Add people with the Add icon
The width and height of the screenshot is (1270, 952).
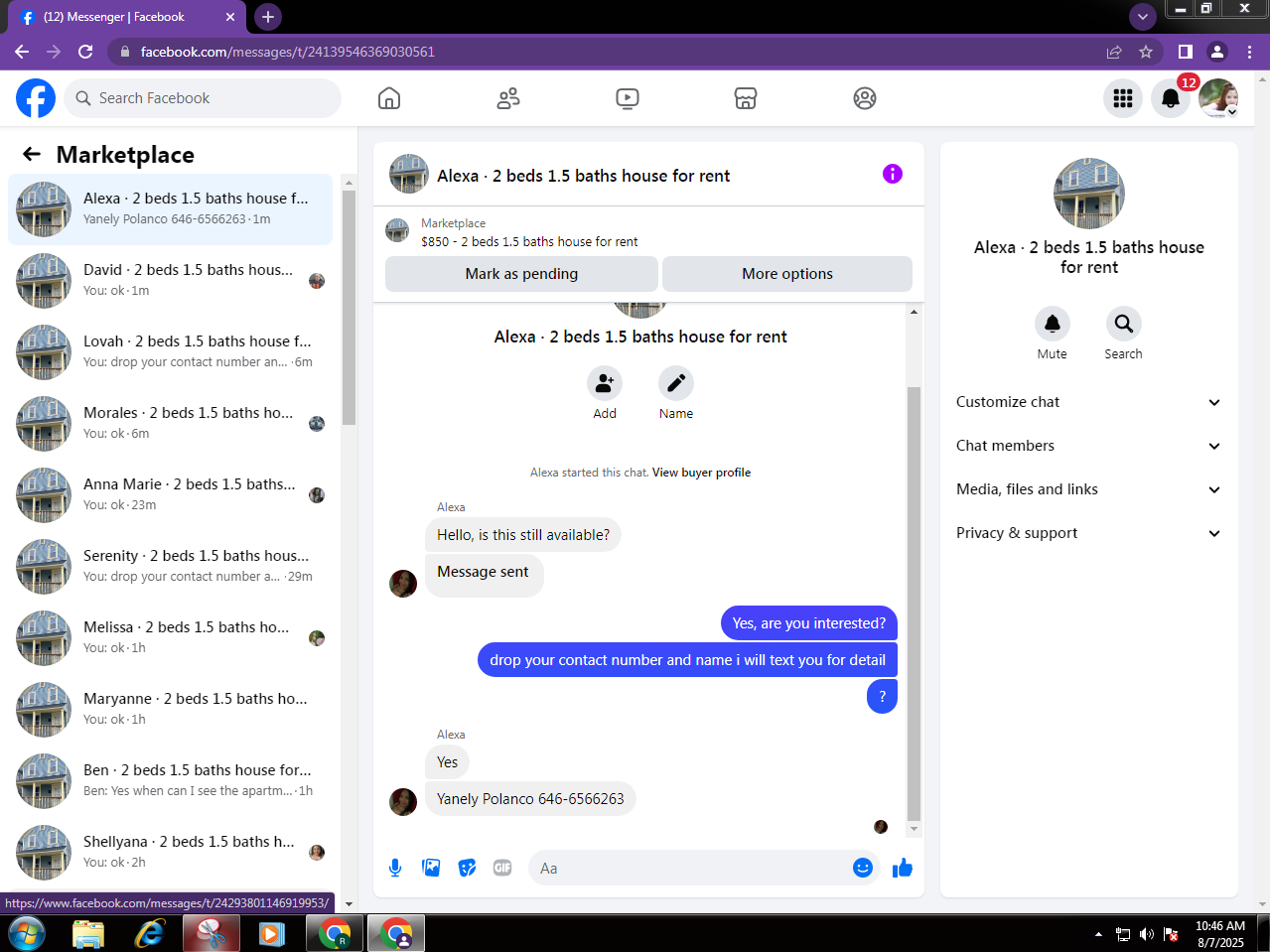(x=605, y=383)
